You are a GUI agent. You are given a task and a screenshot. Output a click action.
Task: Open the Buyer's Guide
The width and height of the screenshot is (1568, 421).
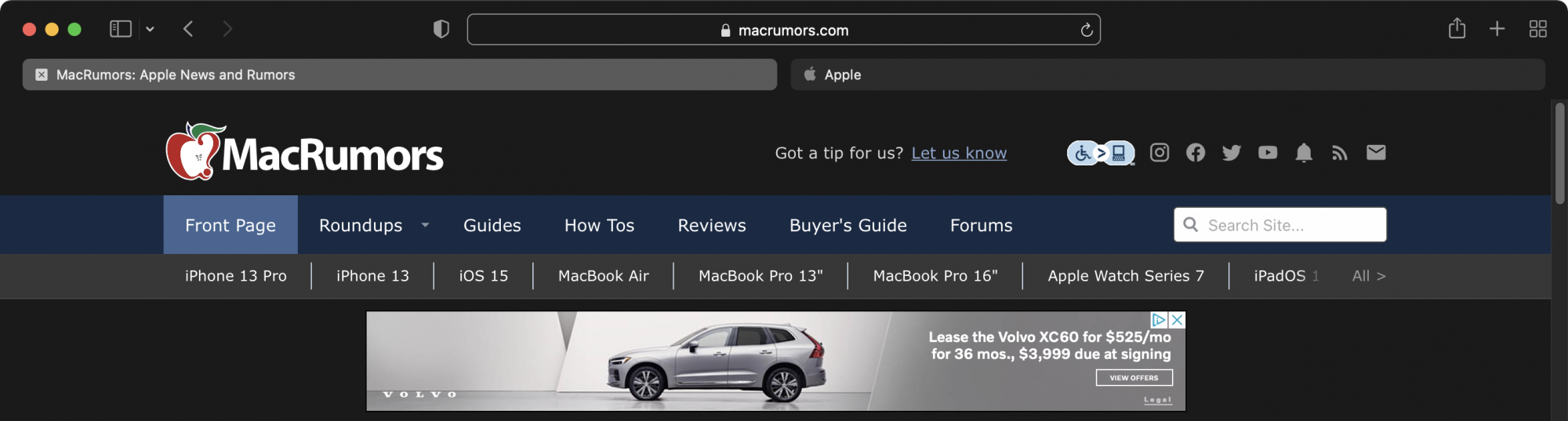[848, 225]
